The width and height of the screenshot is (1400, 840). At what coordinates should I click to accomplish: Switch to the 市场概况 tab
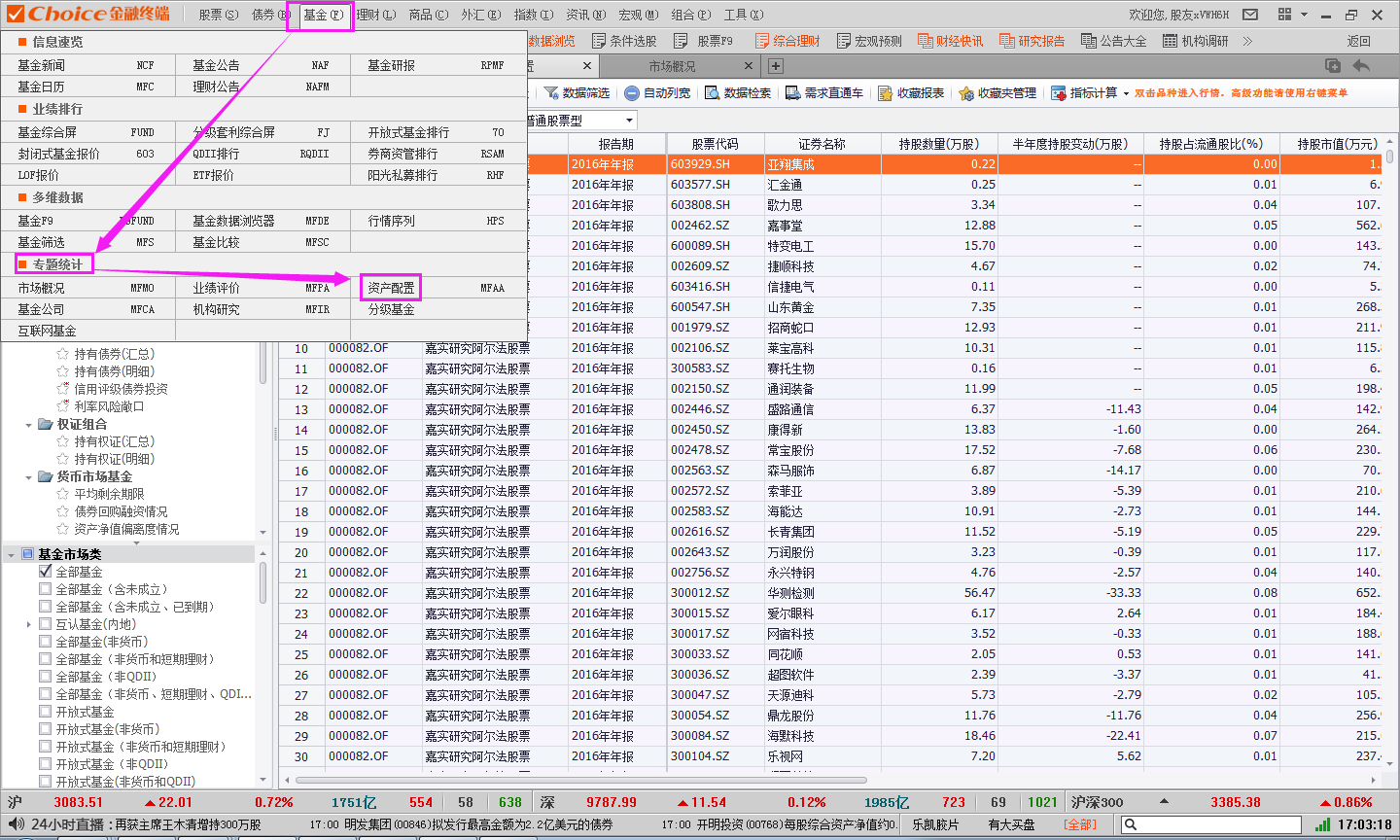click(673, 66)
